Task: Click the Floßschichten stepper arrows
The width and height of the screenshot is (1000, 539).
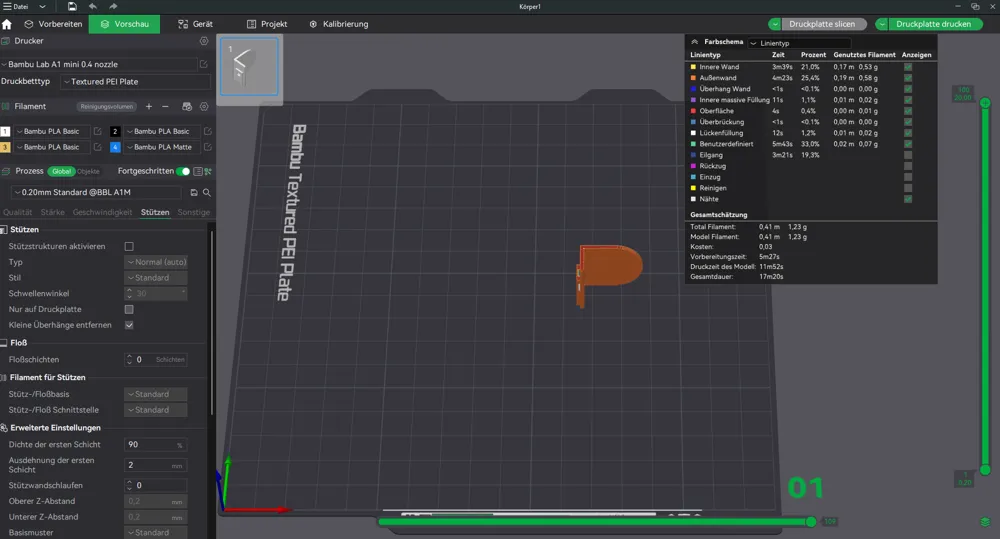Action: pos(129,360)
